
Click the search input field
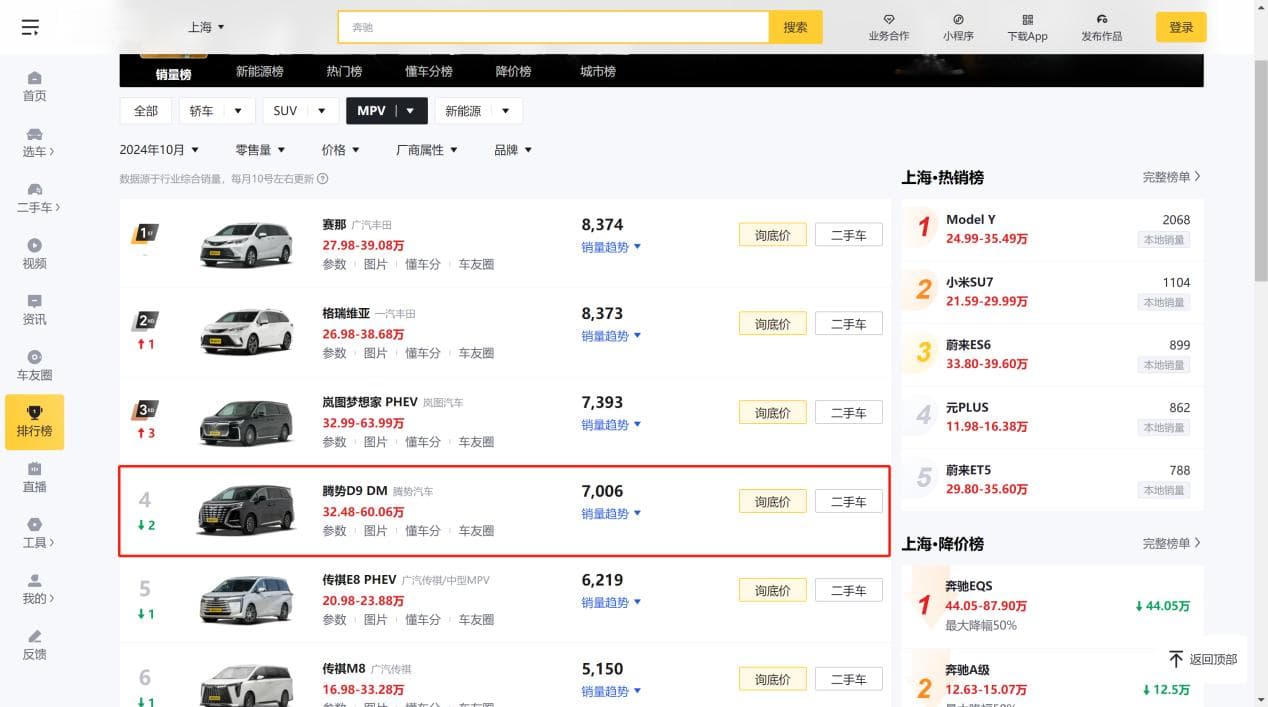point(553,27)
